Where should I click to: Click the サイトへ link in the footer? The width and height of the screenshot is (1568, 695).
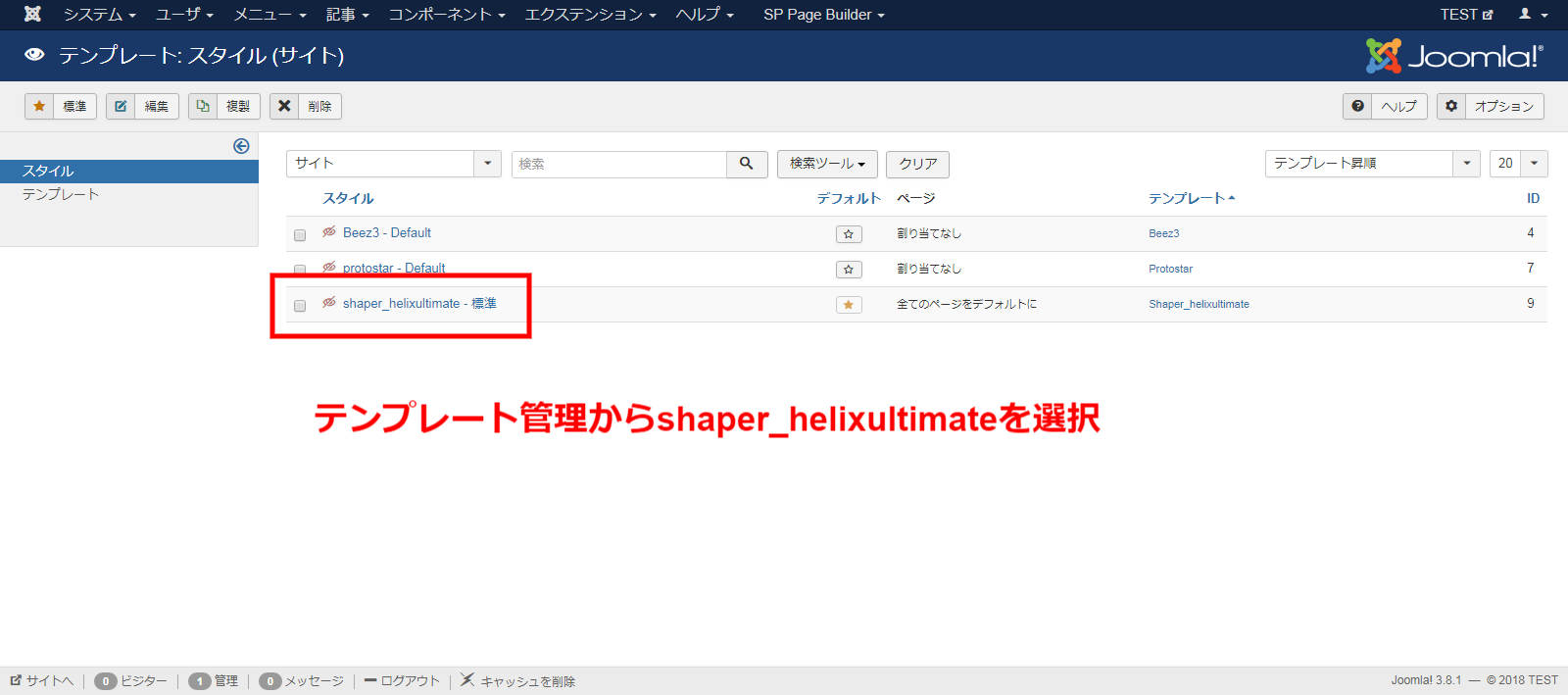(x=42, y=680)
